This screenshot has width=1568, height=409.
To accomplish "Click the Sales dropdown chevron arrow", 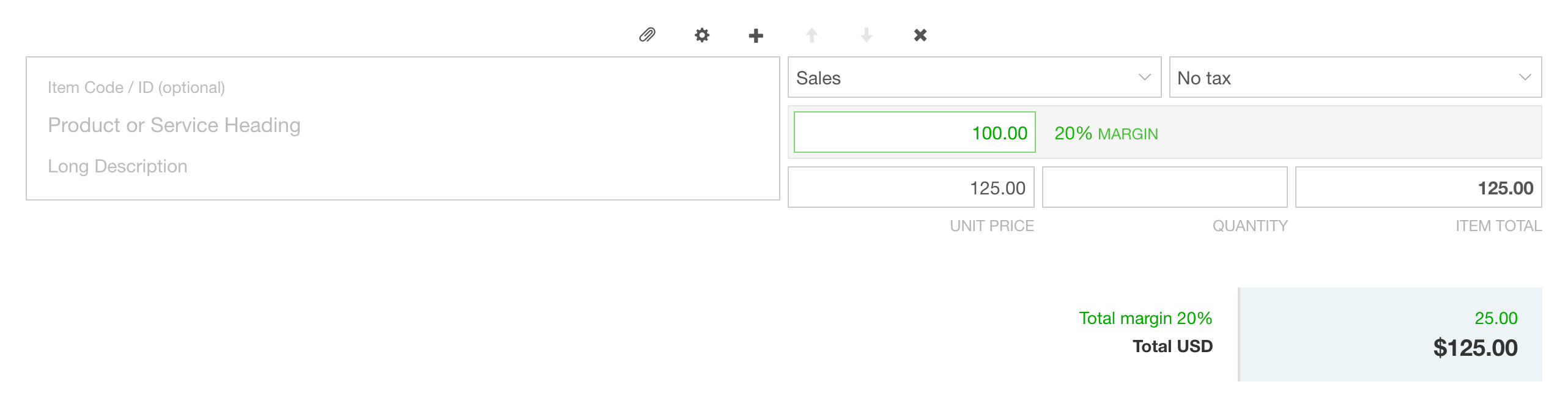I will click(1145, 78).
